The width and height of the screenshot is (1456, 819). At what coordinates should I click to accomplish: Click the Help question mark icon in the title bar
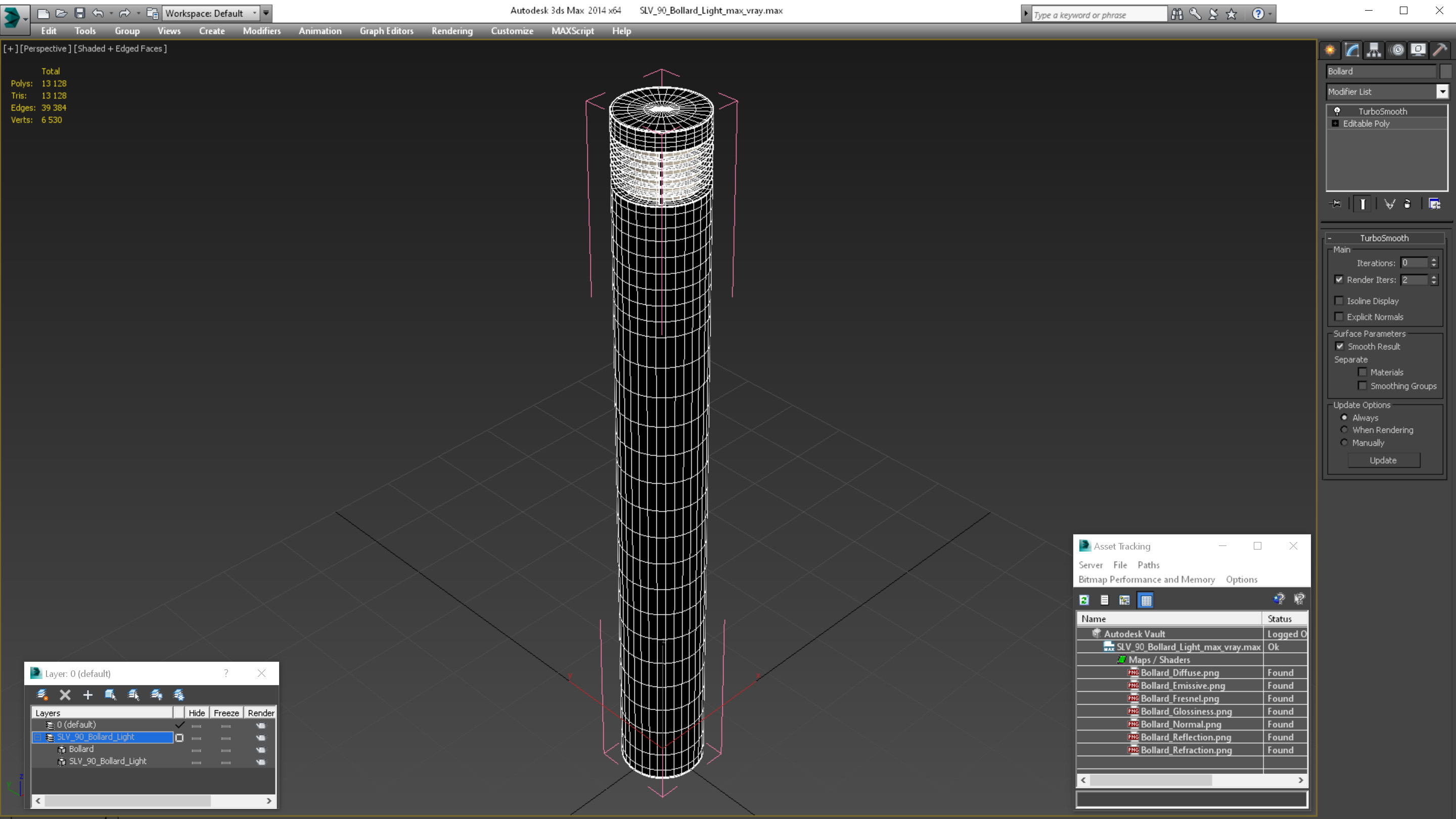tap(1258, 14)
